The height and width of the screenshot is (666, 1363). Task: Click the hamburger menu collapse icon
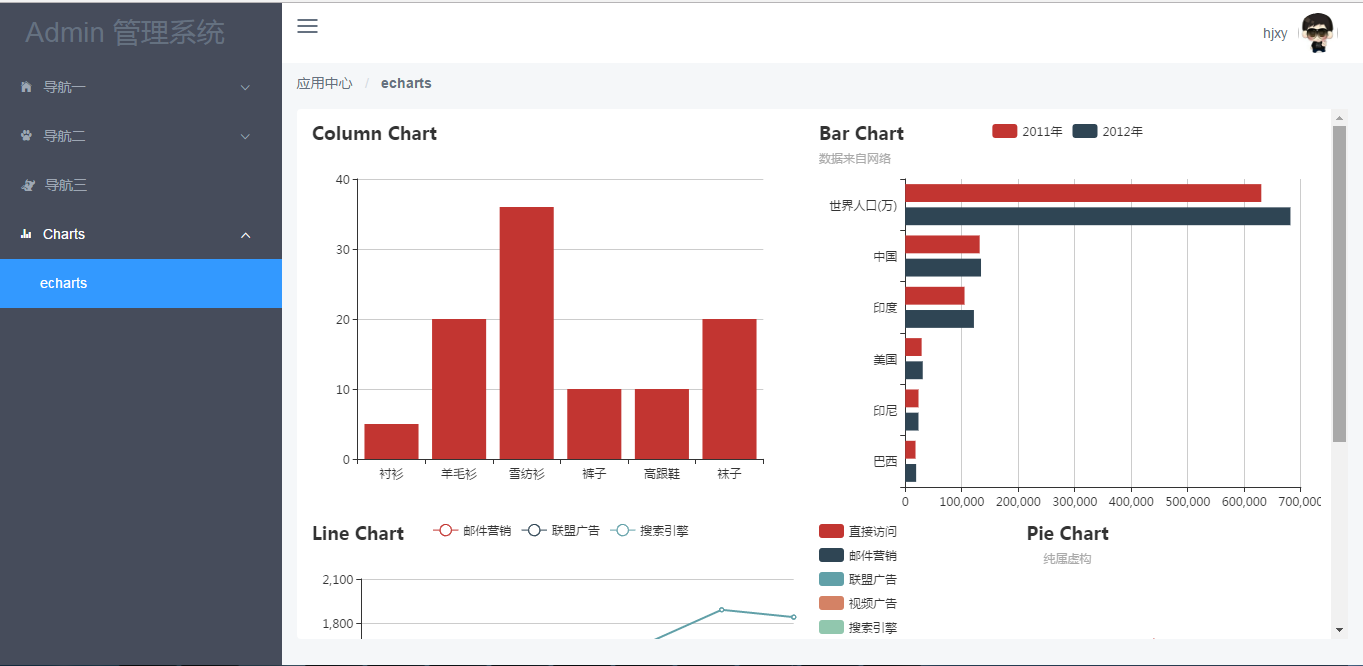tap(307, 26)
